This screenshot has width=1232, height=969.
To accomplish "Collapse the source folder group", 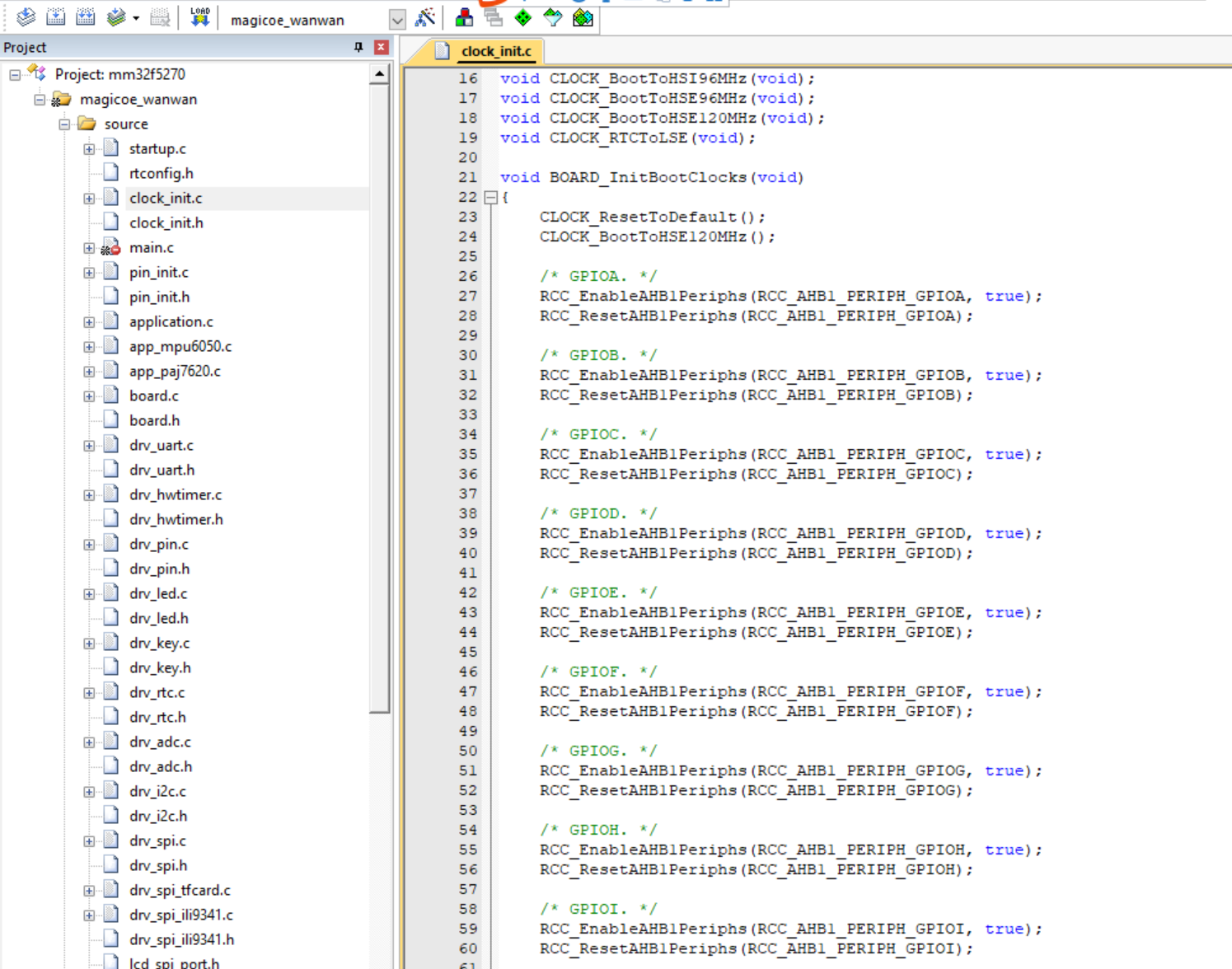I will [64, 124].
